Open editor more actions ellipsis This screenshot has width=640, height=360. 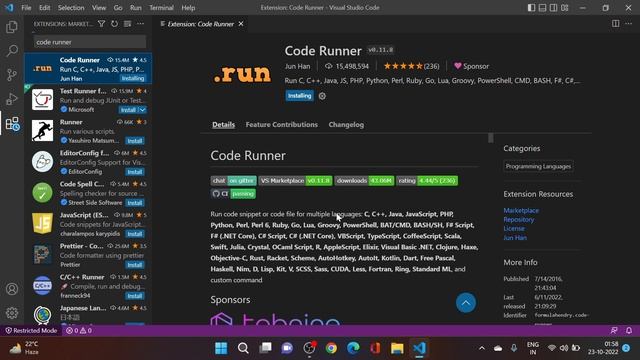coord(629,24)
